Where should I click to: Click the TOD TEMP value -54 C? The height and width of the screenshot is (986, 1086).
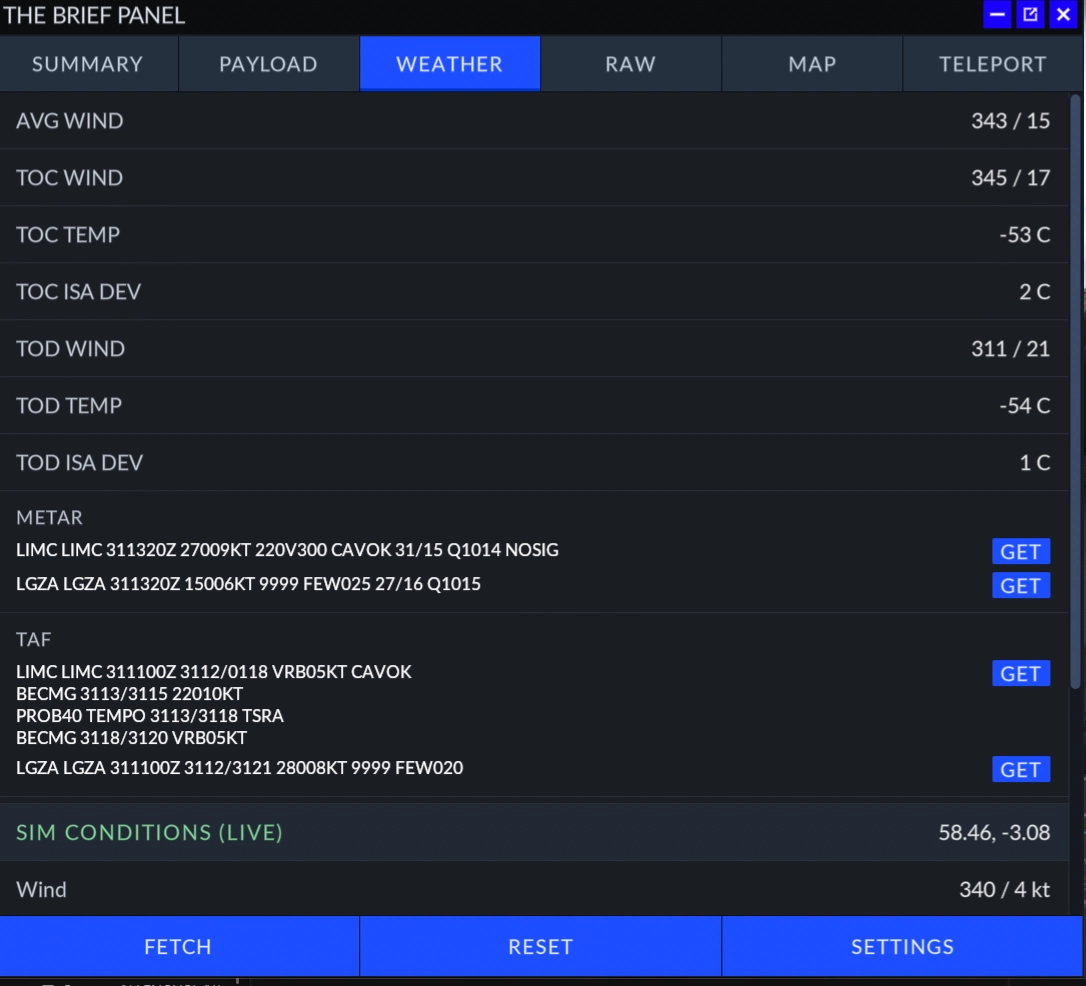pos(1024,406)
